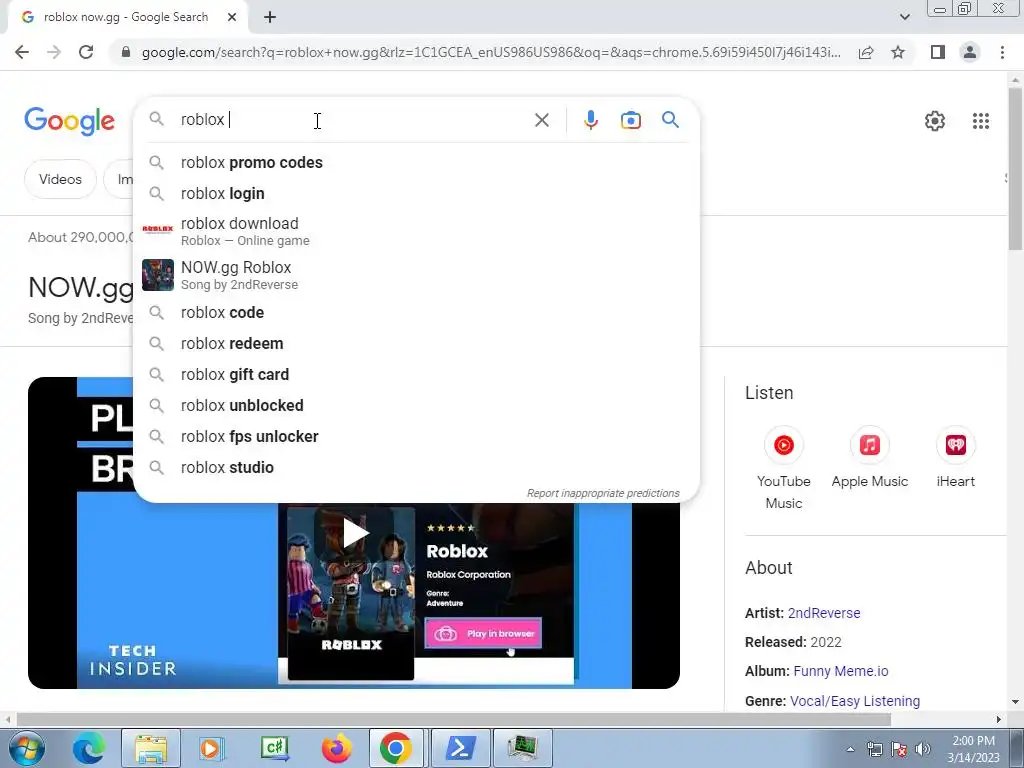Show hidden system tray icons
Screen dimensions: 1024x768
click(x=850, y=749)
